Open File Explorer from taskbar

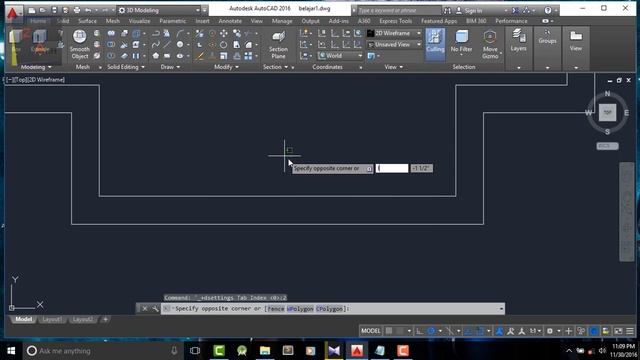pyautogui.click(x=264, y=351)
